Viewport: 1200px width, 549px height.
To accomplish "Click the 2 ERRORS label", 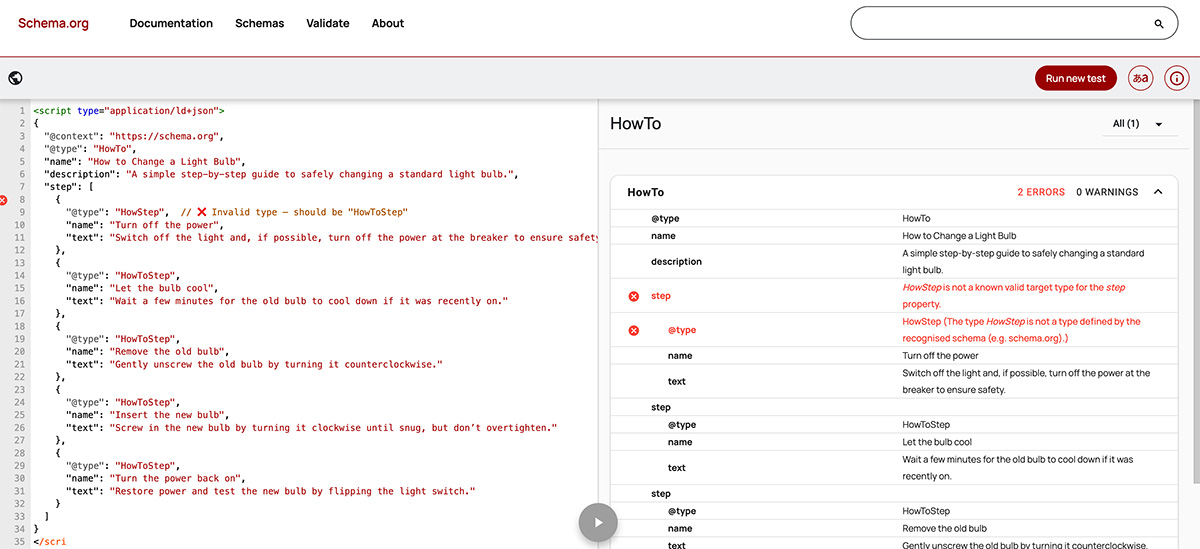I will pyautogui.click(x=1041, y=192).
